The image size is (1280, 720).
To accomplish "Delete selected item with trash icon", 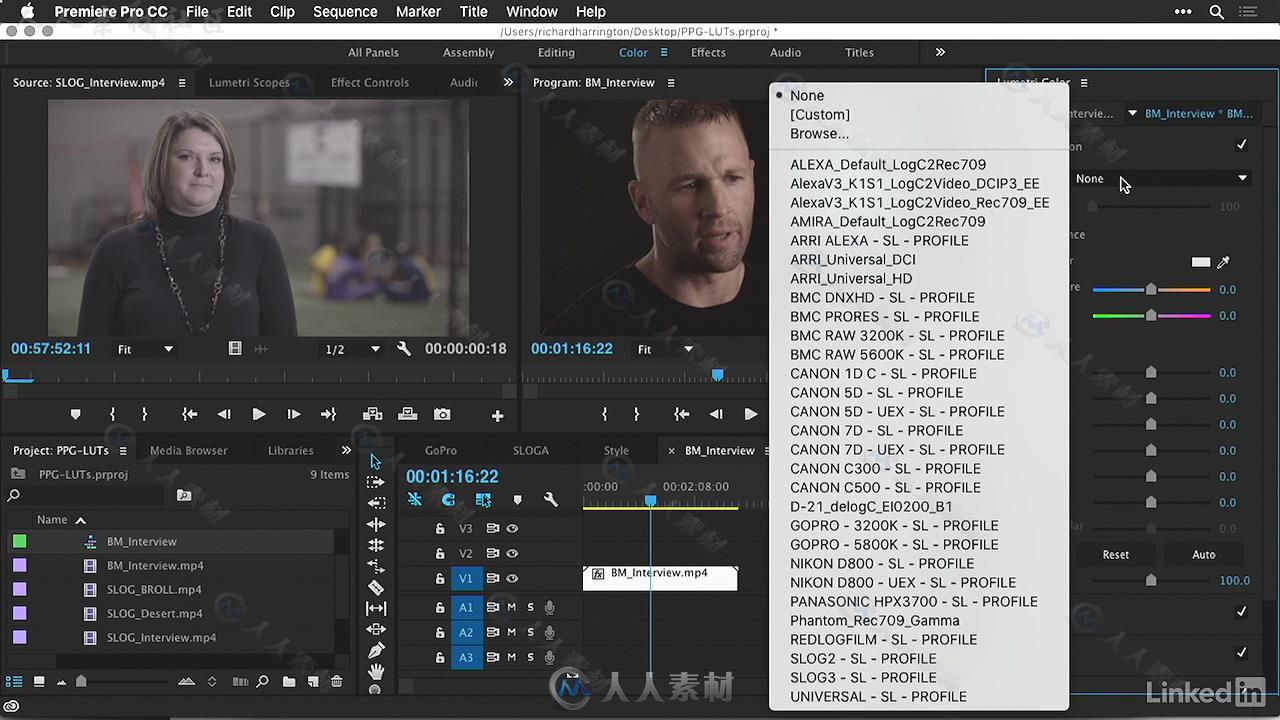I will [336, 681].
